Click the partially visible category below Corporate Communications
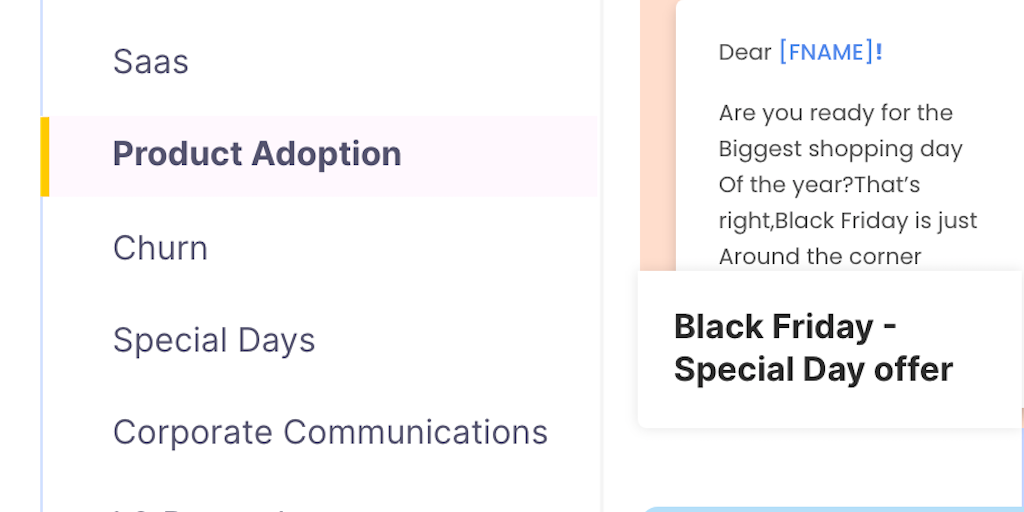The height and width of the screenshot is (512, 1024). (x=200, y=506)
